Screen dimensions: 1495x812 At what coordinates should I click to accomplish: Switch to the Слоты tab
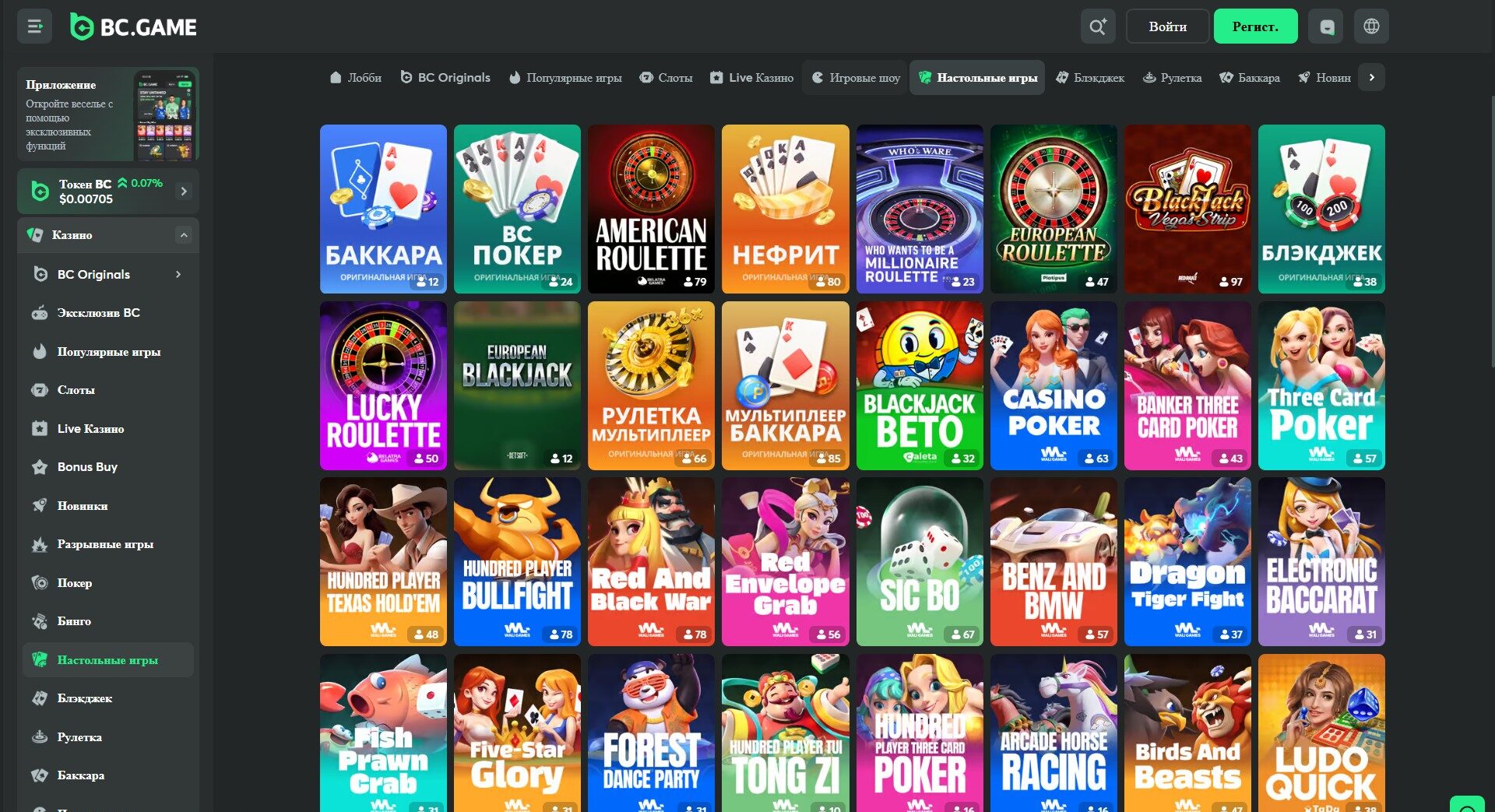[666, 78]
